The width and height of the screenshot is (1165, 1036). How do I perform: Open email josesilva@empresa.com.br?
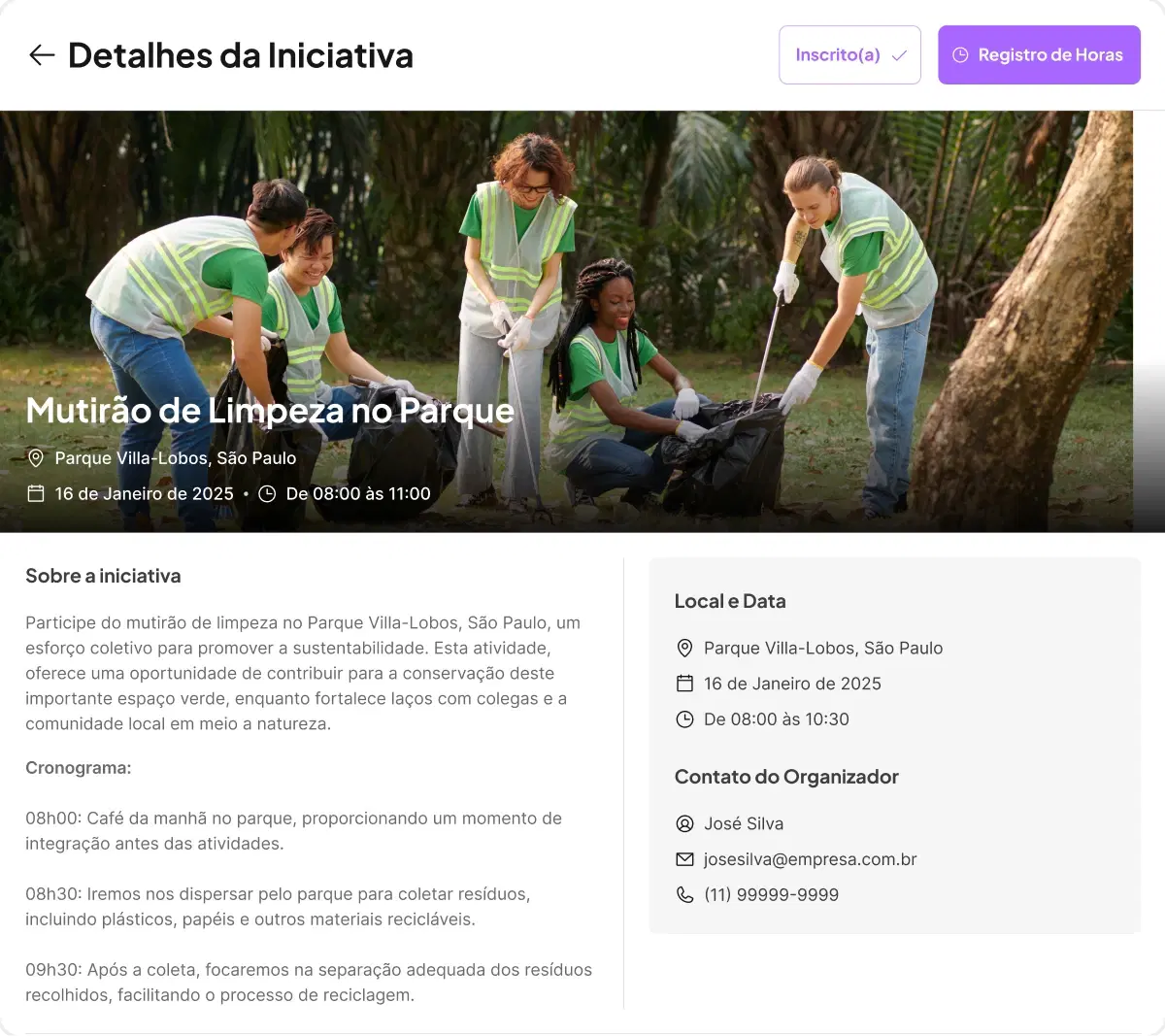[811, 858]
